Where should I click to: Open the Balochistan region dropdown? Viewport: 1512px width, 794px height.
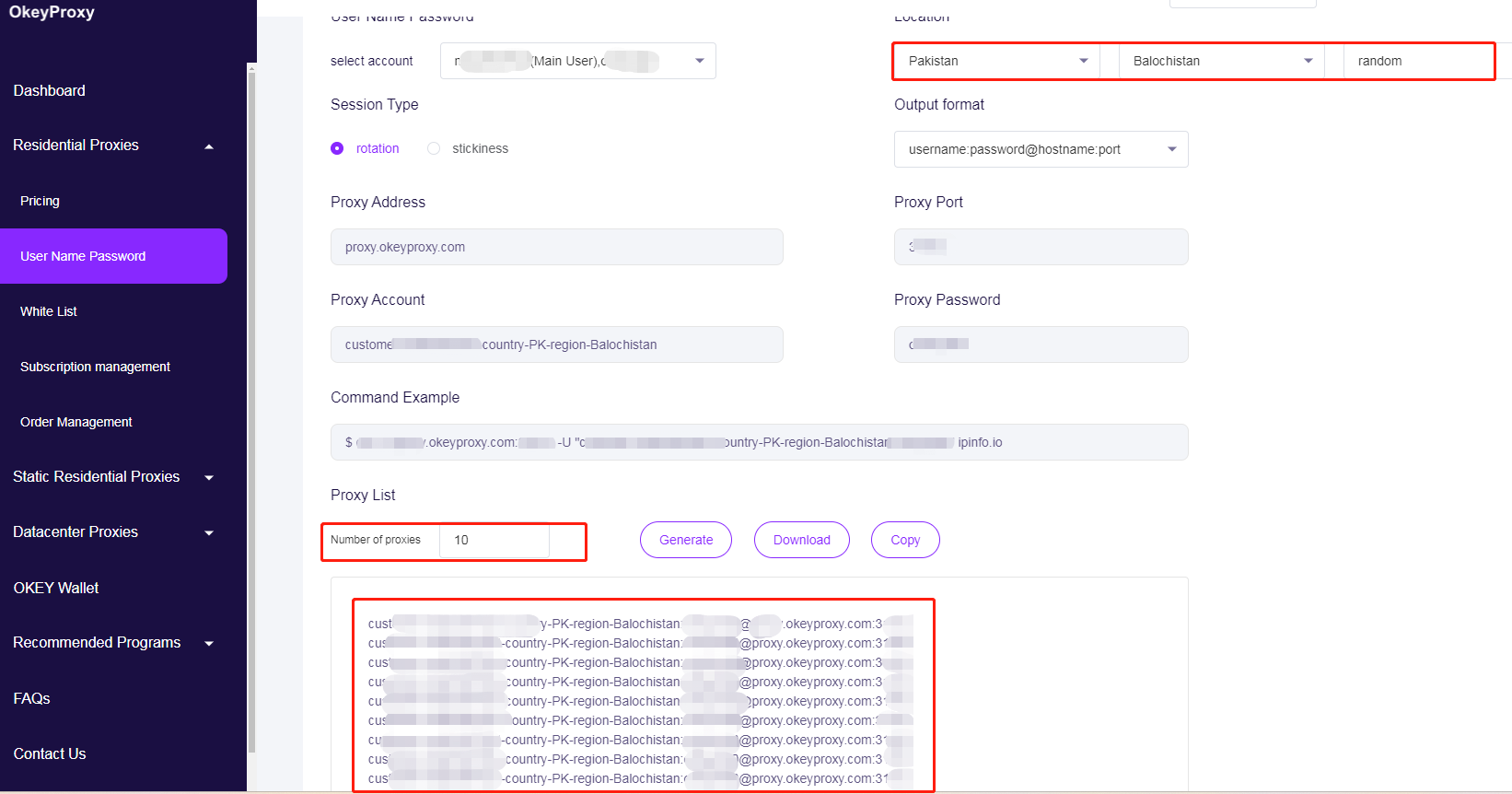click(1221, 61)
